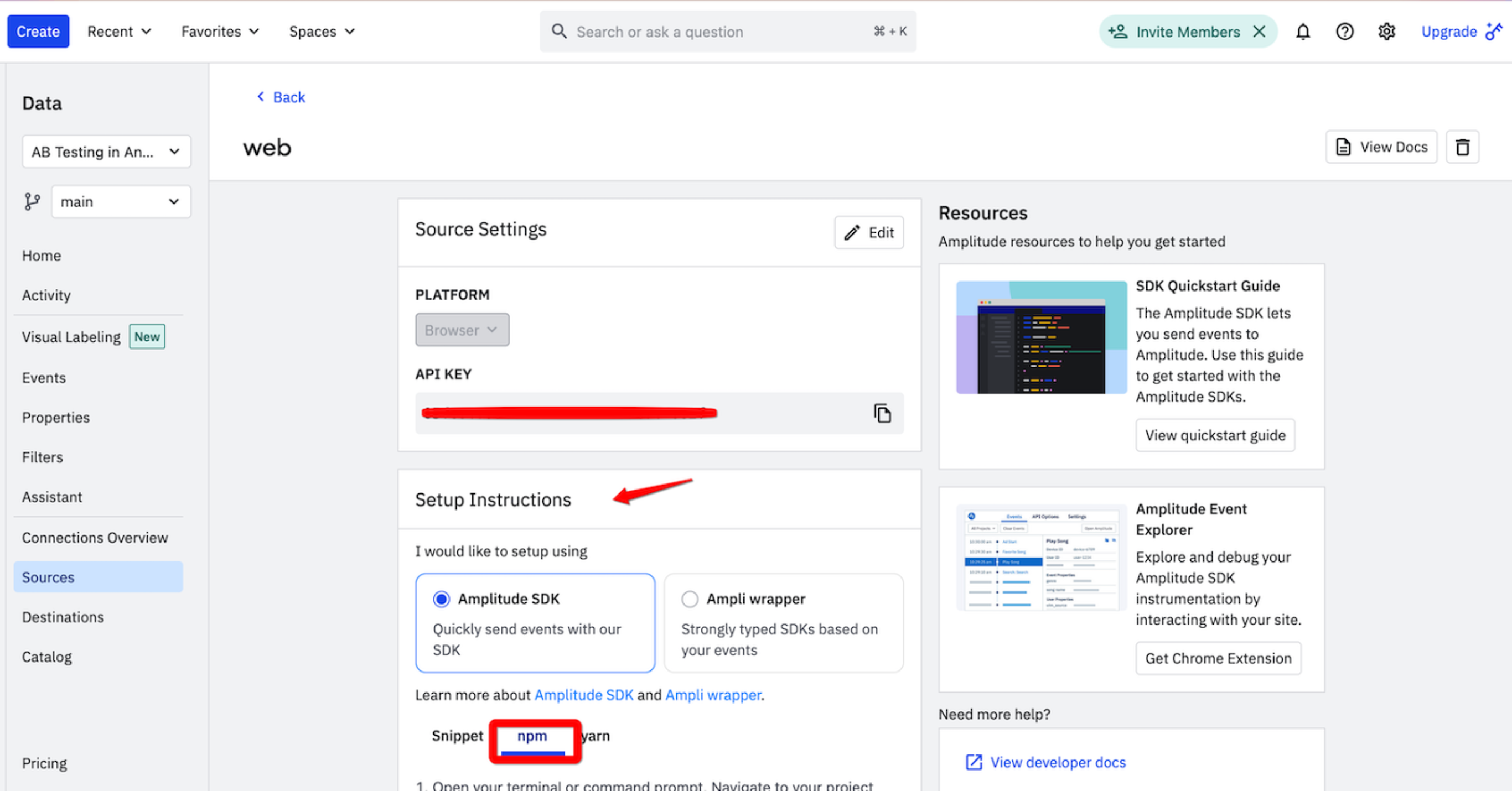Dismiss Invite Members with X icon
Viewport: 1512px width, 791px height.
[x=1259, y=32]
